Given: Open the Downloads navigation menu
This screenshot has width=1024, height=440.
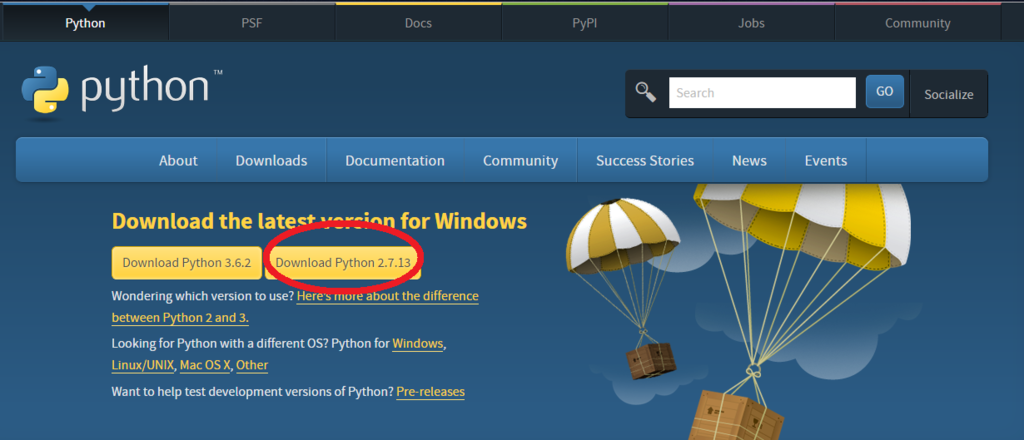Looking at the screenshot, I should point(271,161).
